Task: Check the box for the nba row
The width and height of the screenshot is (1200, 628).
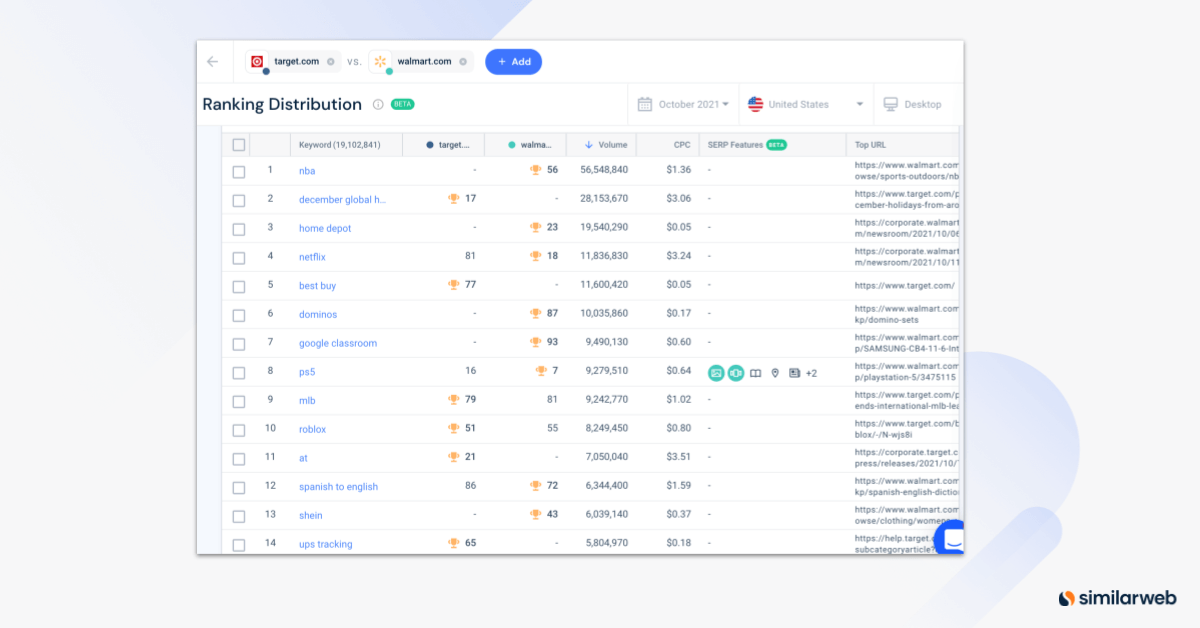Action: [238, 171]
